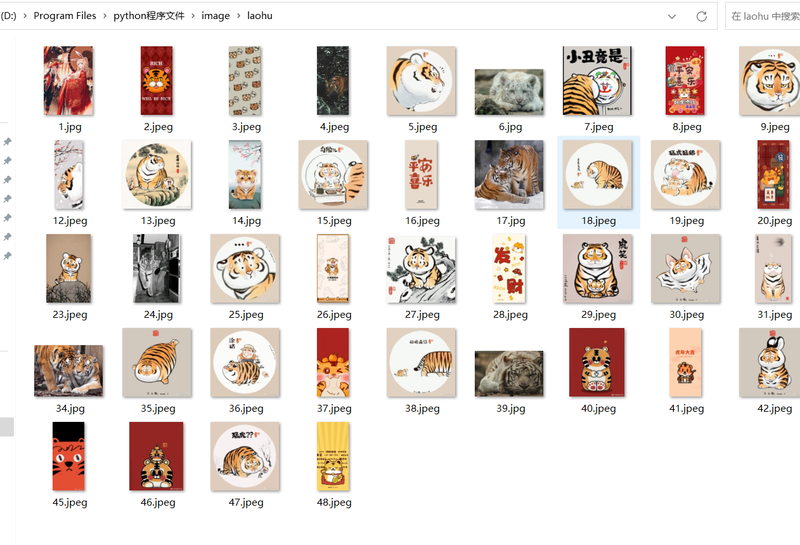Select the tiger pair photo 34.jpg
The image size is (800, 545).
click(x=68, y=371)
